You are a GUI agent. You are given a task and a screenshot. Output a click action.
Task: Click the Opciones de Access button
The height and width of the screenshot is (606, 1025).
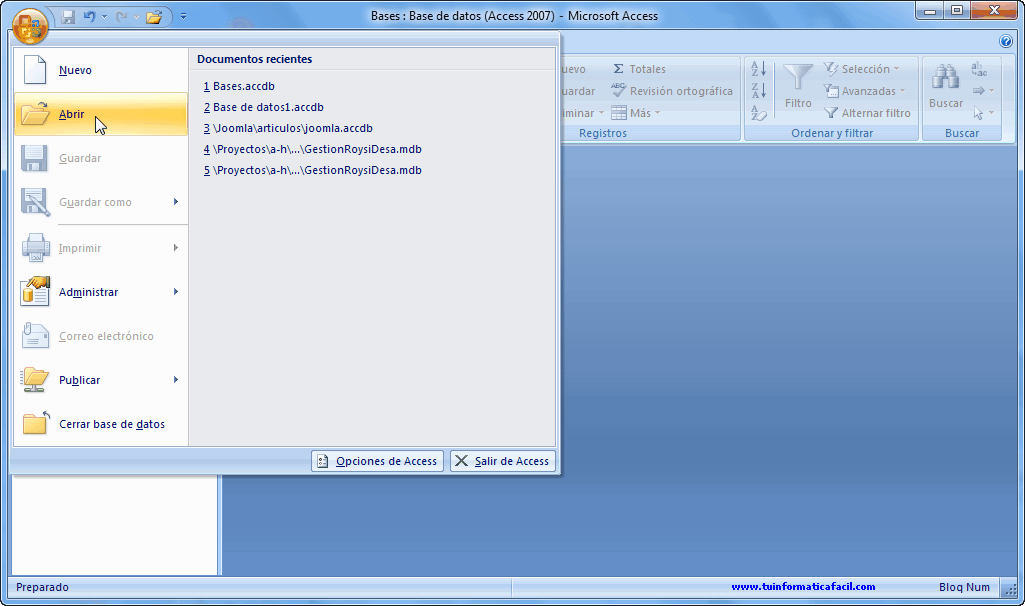click(x=378, y=461)
